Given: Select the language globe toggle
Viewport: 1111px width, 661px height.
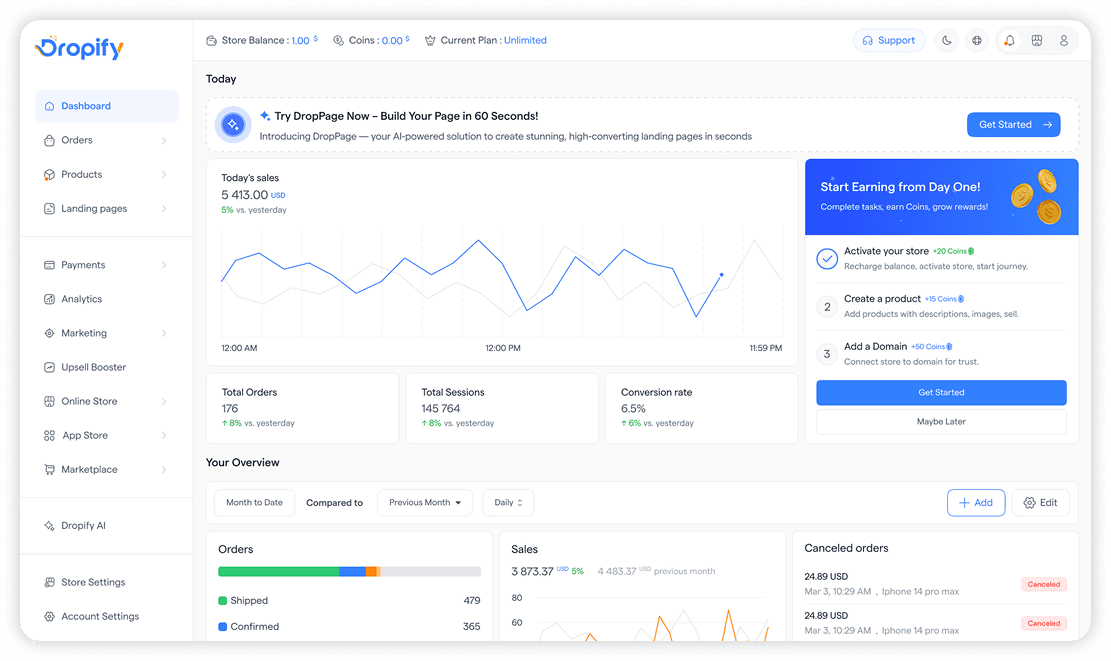Looking at the screenshot, I should [977, 40].
